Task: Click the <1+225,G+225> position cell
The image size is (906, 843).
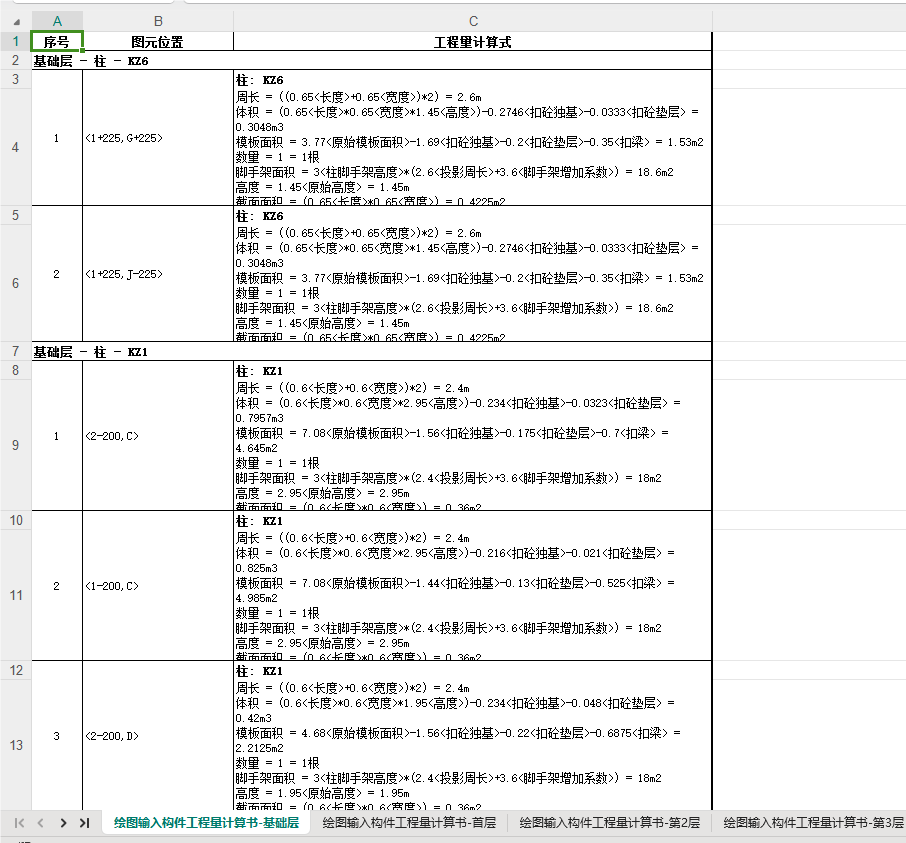Action: click(x=158, y=138)
